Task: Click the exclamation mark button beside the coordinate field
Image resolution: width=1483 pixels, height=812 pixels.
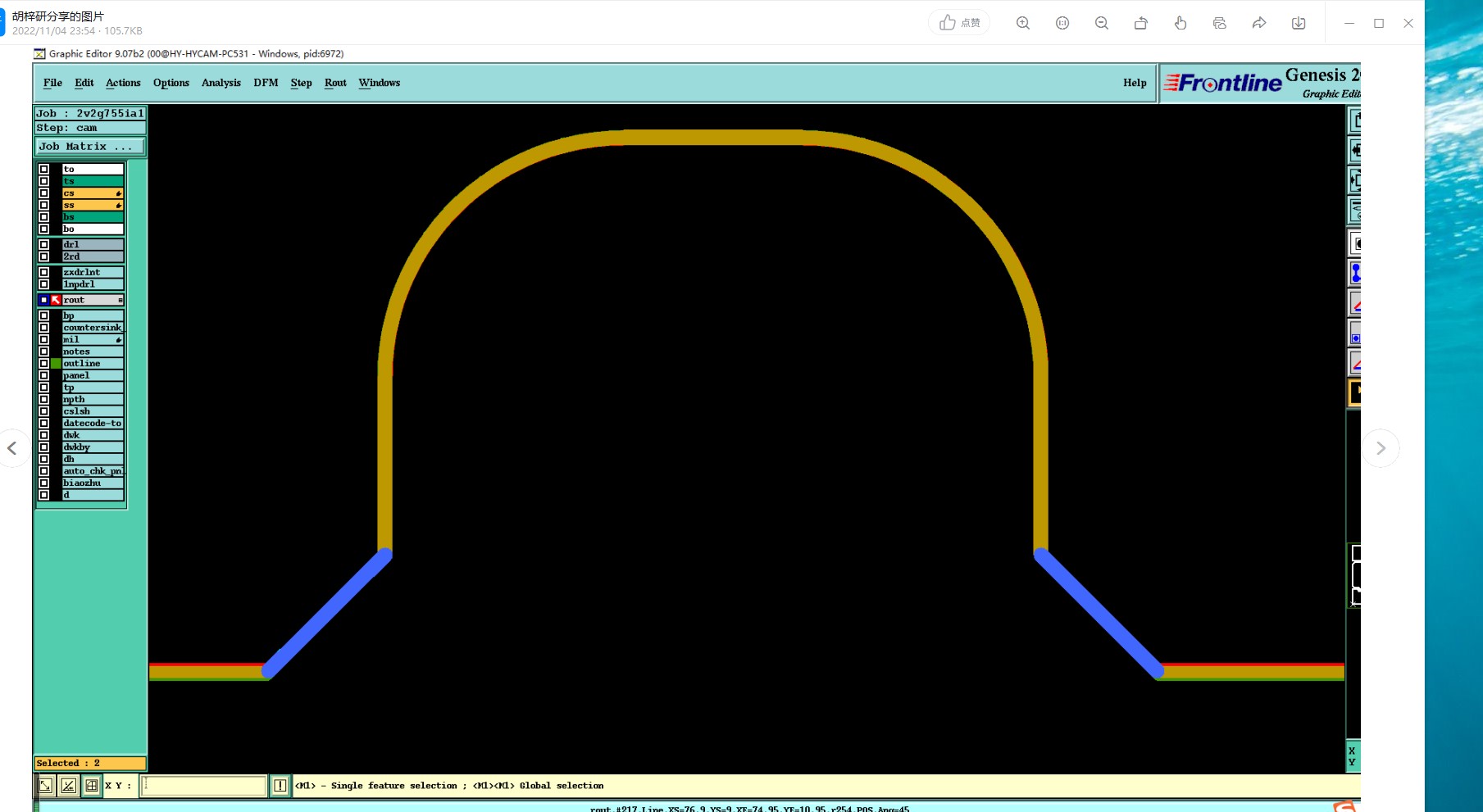Action: pyautogui.click(x=280, y=786)
